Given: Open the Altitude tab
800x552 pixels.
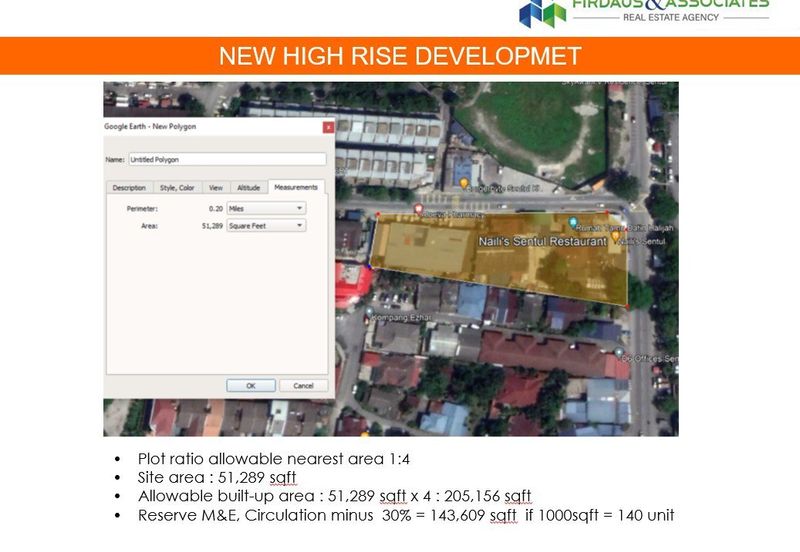Looking at the screenshot, I should coord(247,187).
